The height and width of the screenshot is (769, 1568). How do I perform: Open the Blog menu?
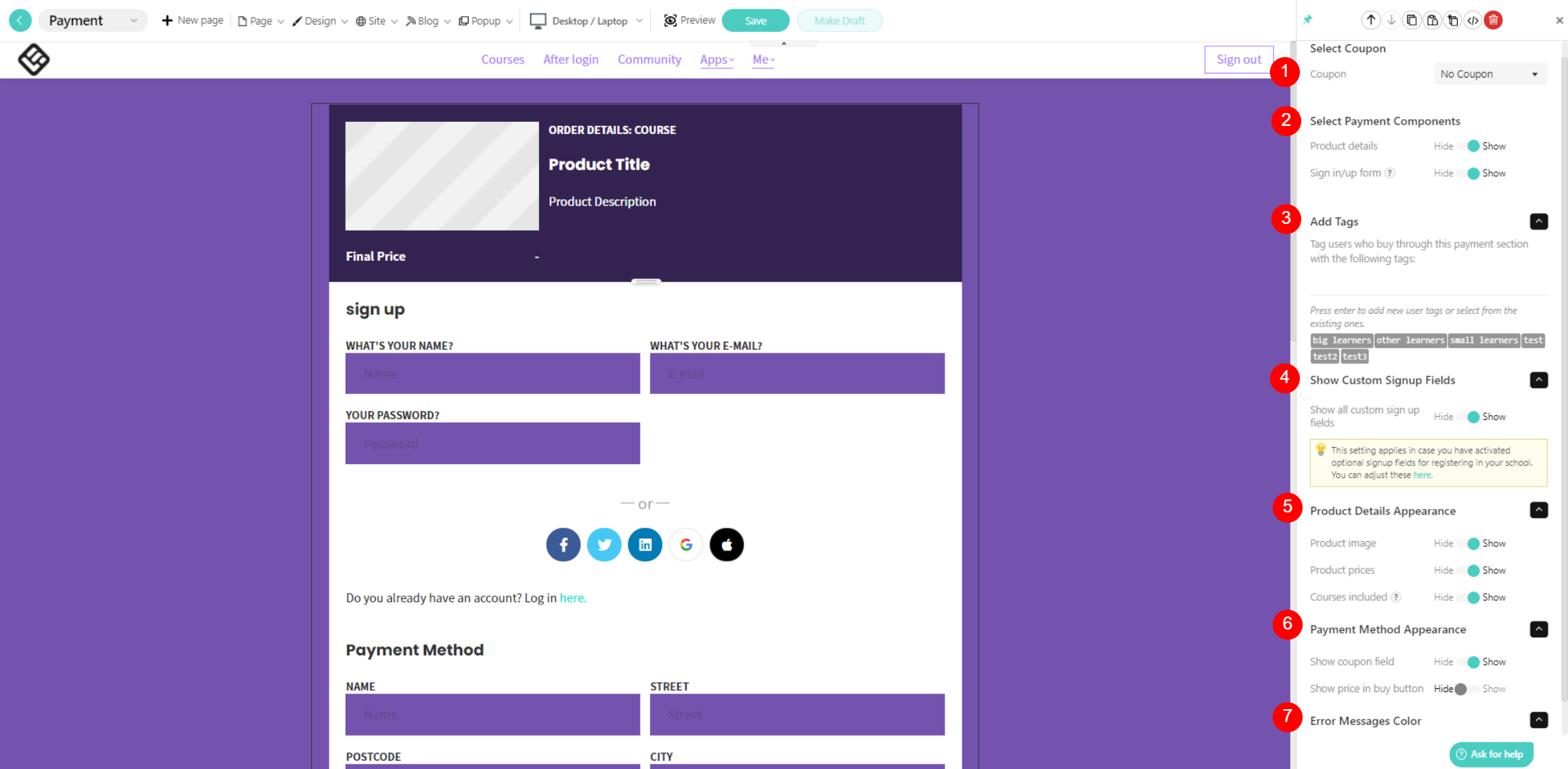coord(428,21)
